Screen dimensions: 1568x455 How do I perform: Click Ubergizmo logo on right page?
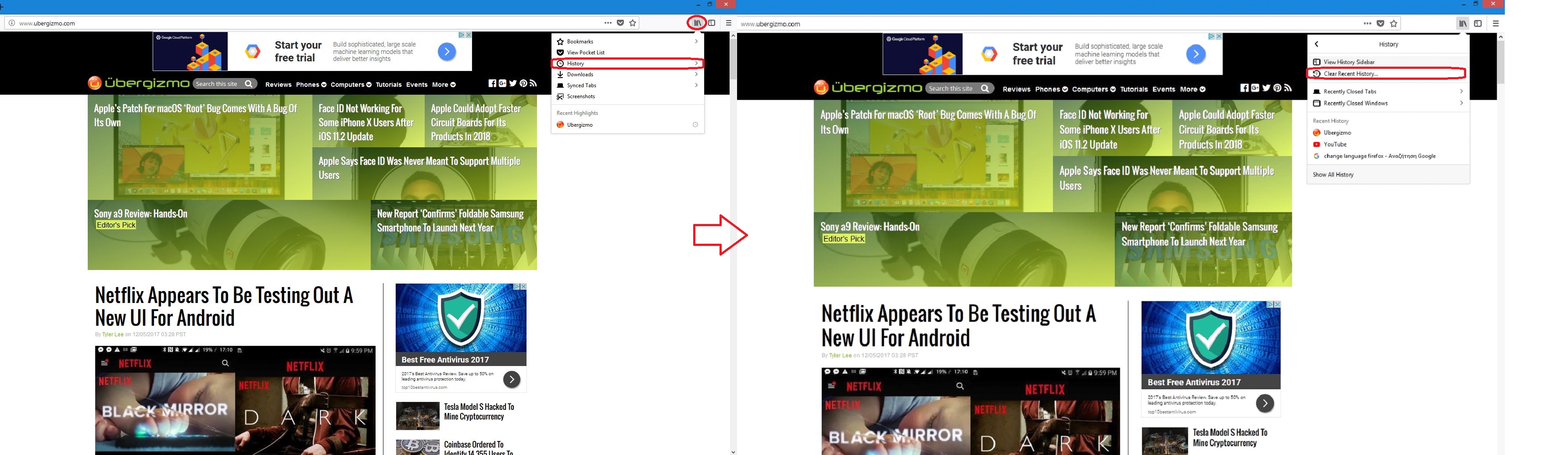coord(868,88)
